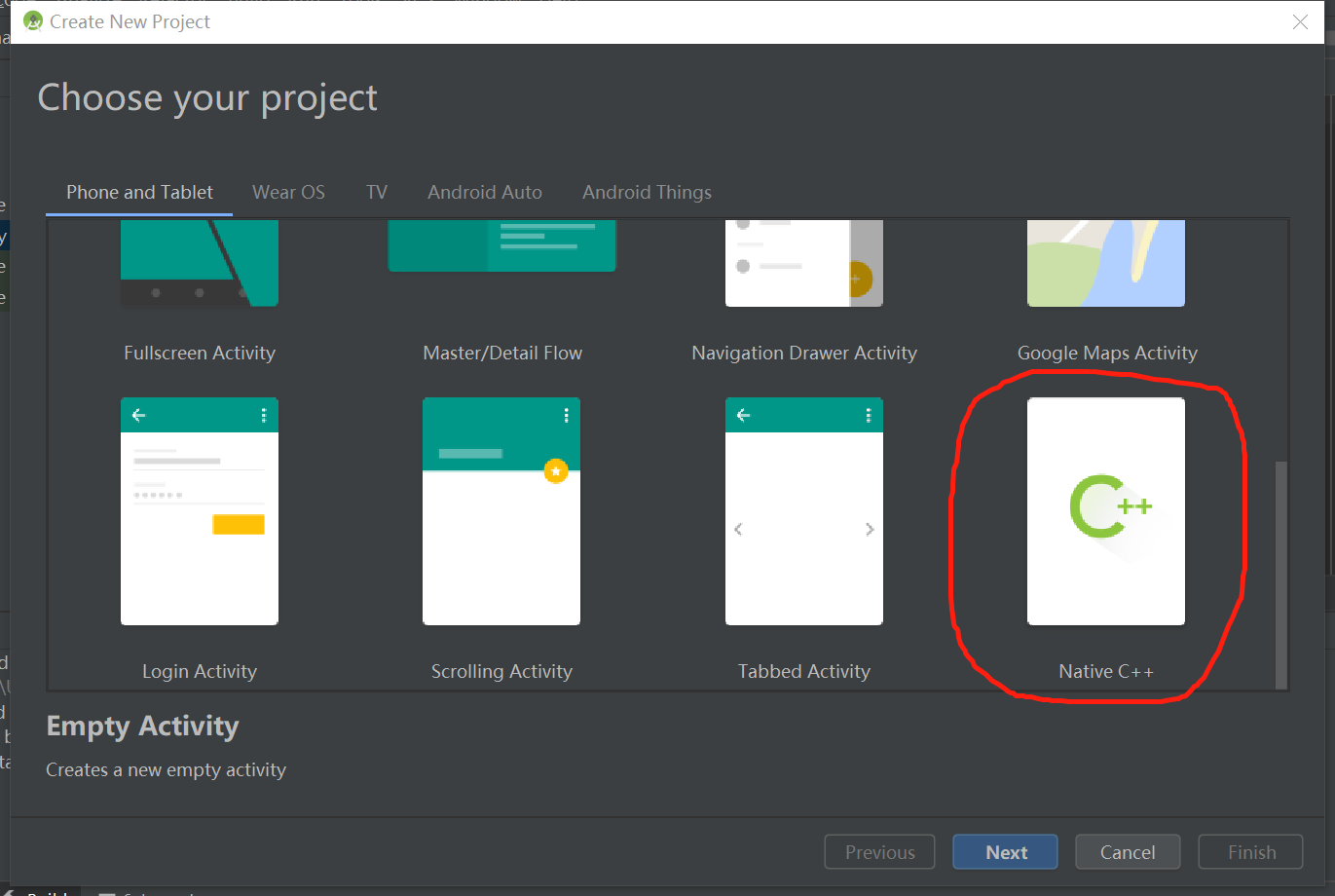Select the Master/Detail Flow template thumbnail
The width and height of the screenshot is (1335, 896).
click(501, 246)
